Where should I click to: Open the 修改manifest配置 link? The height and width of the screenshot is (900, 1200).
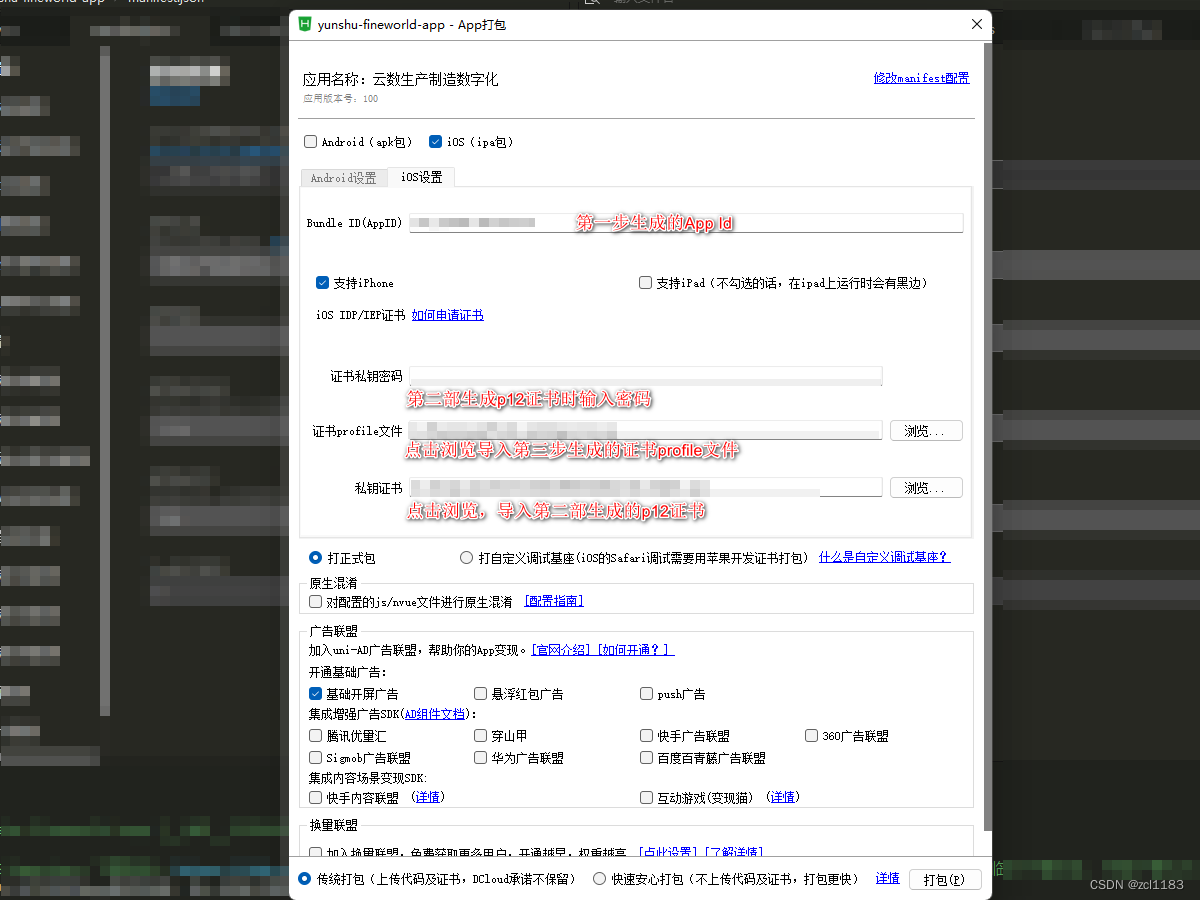[x=920, y=78]
